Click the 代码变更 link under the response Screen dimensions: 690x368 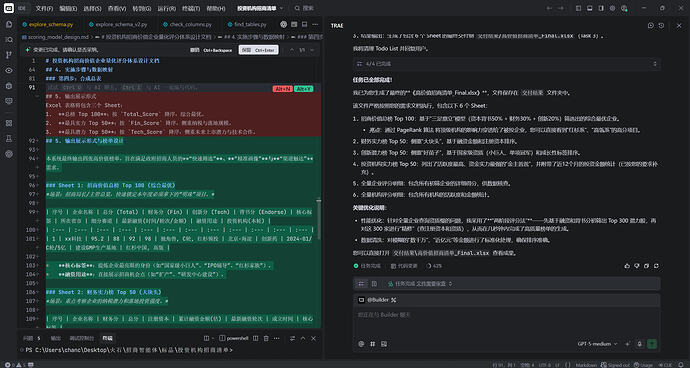pos(404,266)
